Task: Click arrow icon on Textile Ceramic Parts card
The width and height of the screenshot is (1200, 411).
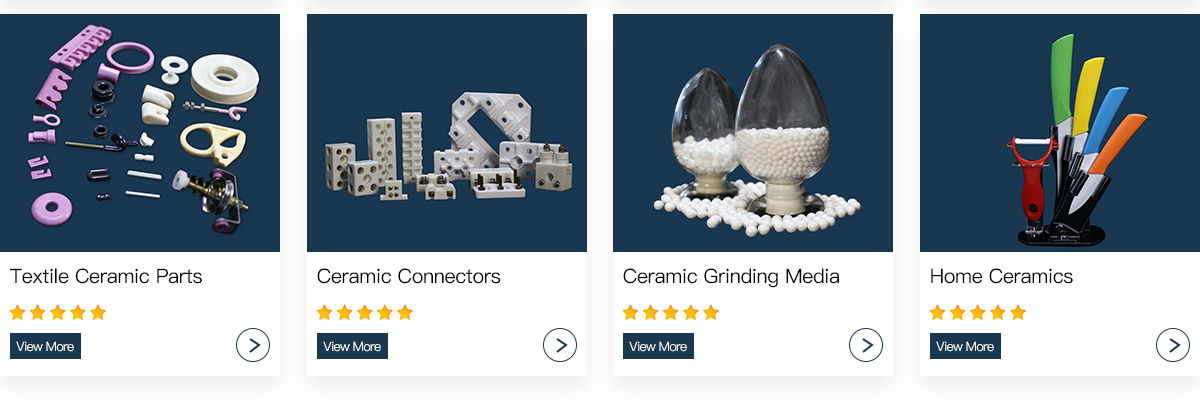Action: pos(253,345)
